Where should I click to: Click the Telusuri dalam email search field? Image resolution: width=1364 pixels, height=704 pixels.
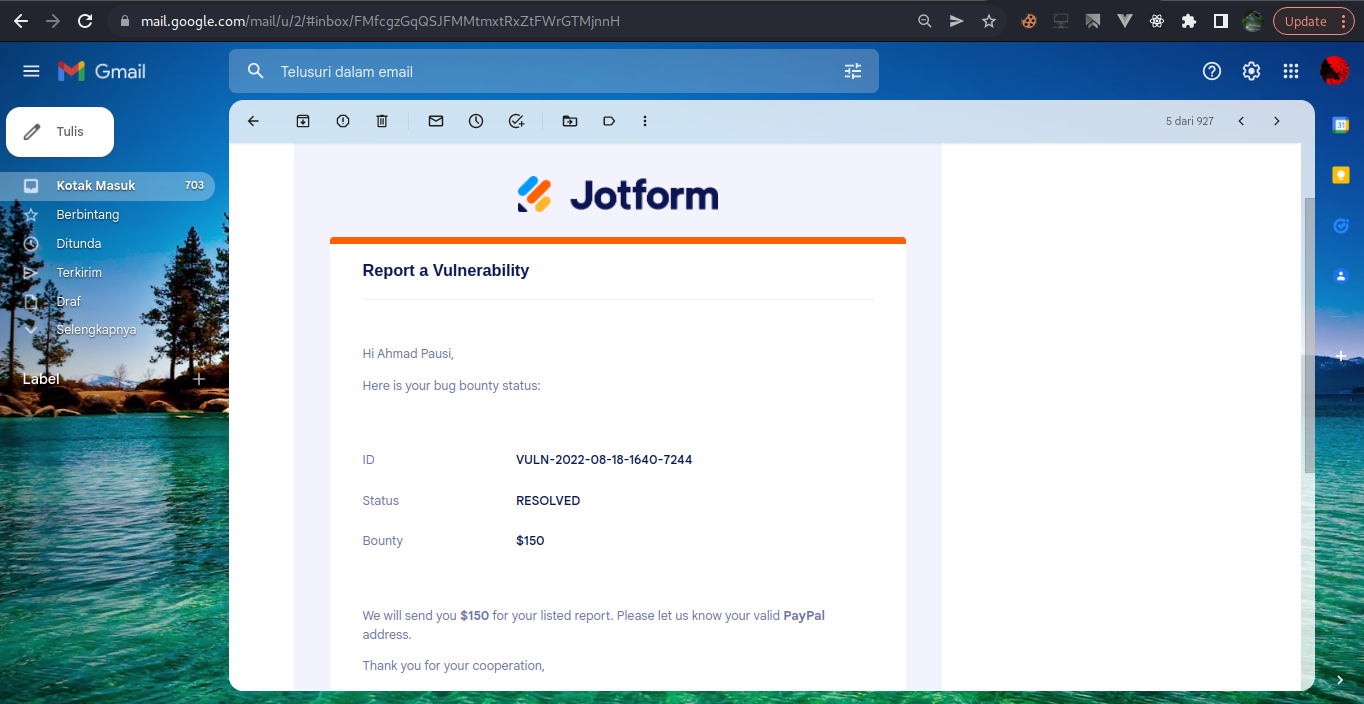[550, 70]
